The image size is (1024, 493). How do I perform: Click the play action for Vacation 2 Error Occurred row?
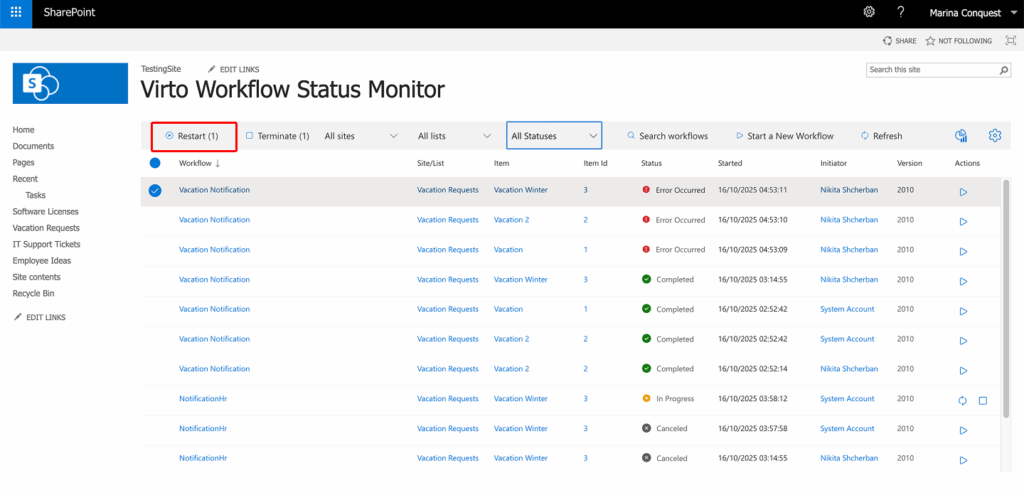click(963, 221)
